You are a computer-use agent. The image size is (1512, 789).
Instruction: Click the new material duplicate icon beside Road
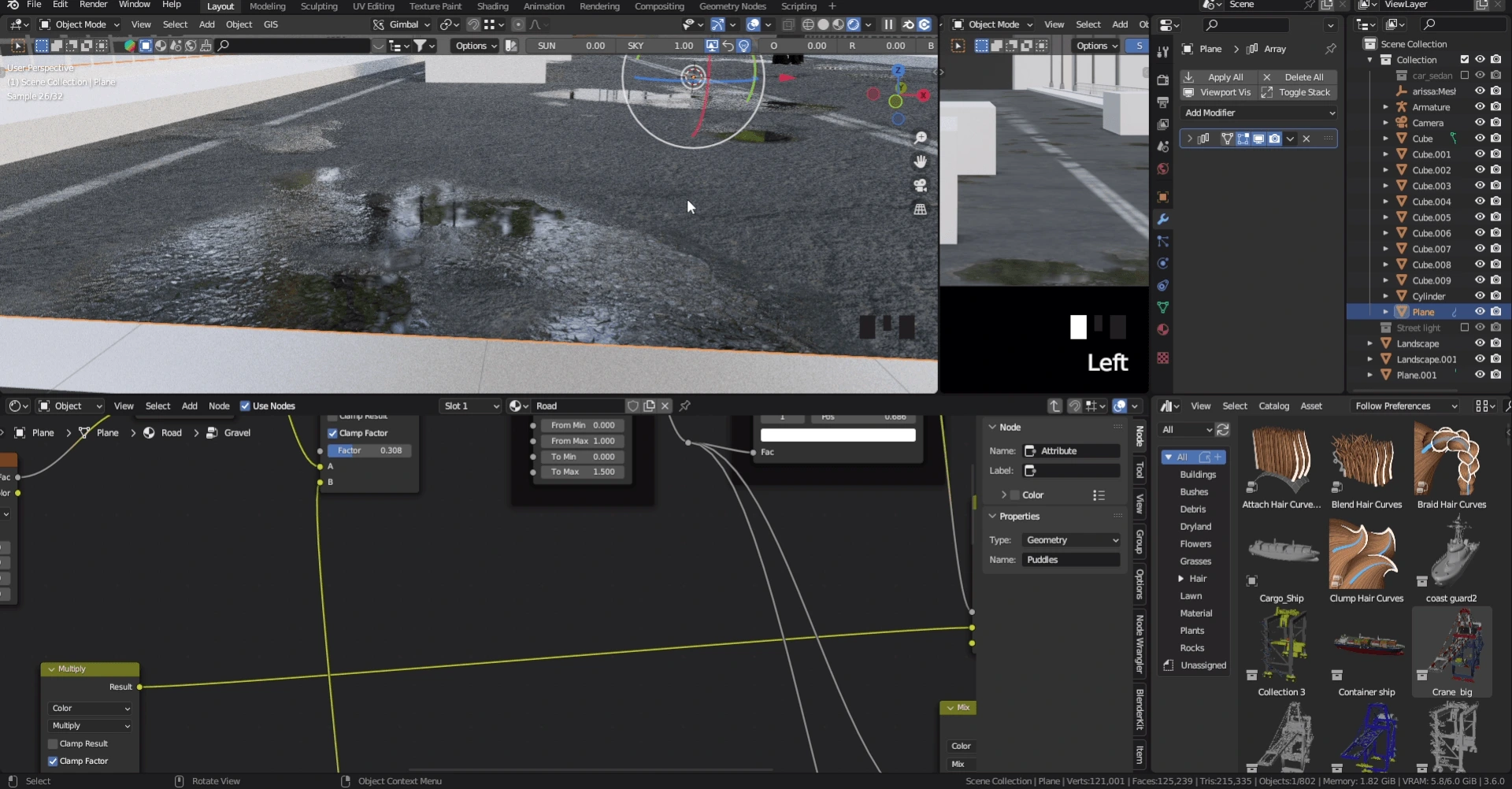pos(649,406)
